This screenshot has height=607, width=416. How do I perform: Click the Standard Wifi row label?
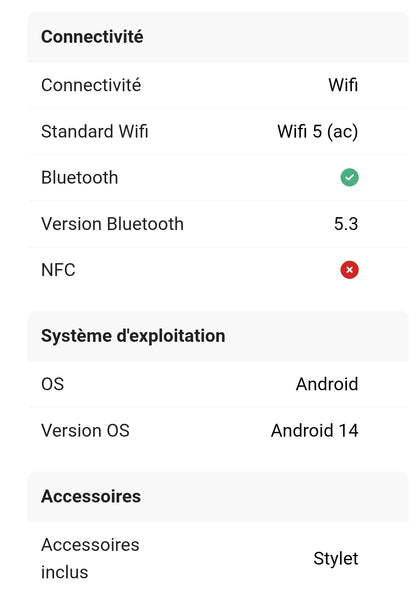click(x=95, y=132)
